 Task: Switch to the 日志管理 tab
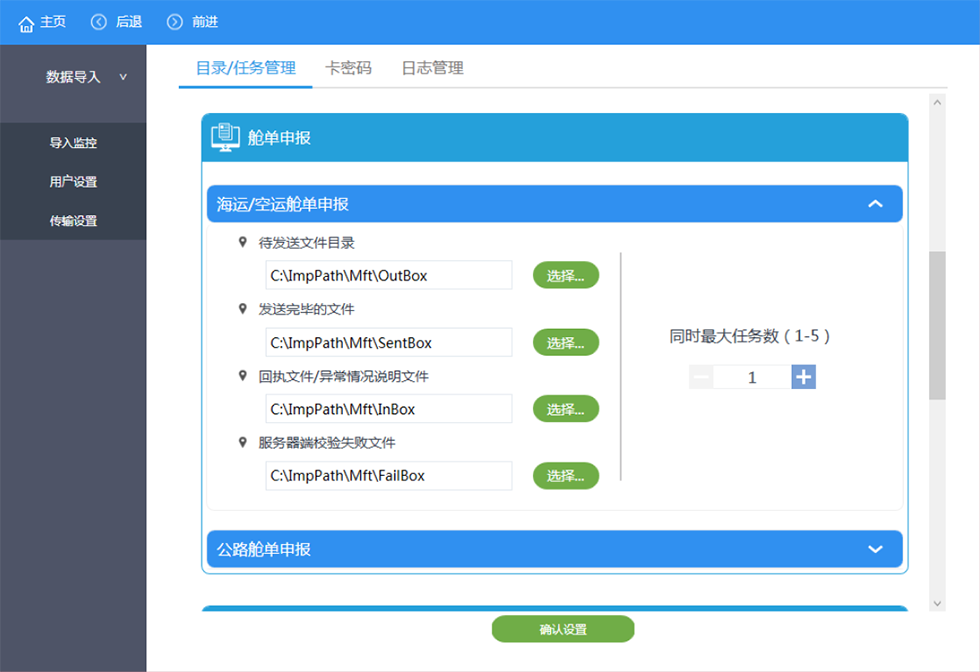(x=431, y=68)
